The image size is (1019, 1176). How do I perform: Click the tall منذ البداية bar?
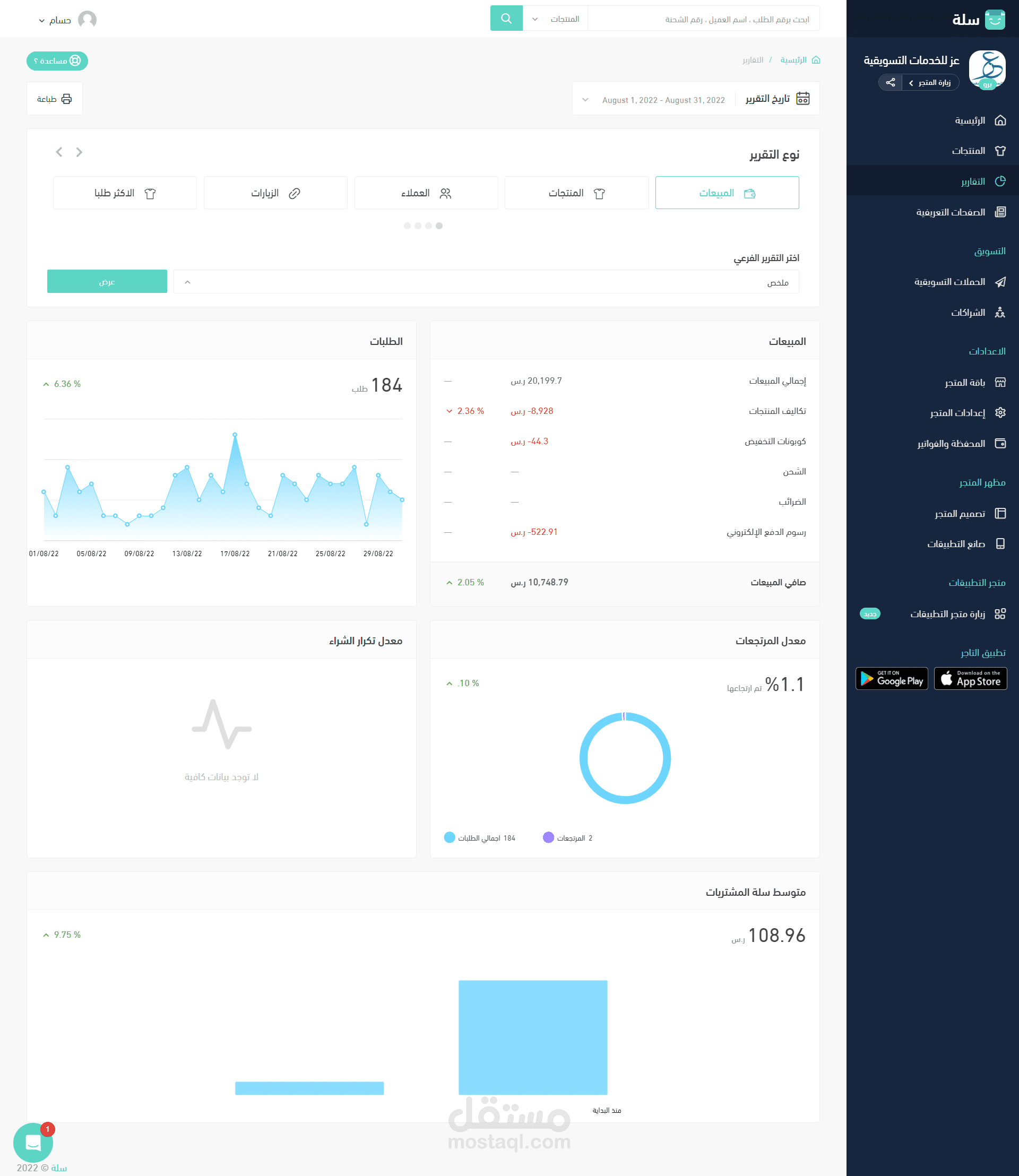click(x=533, y=1037)
